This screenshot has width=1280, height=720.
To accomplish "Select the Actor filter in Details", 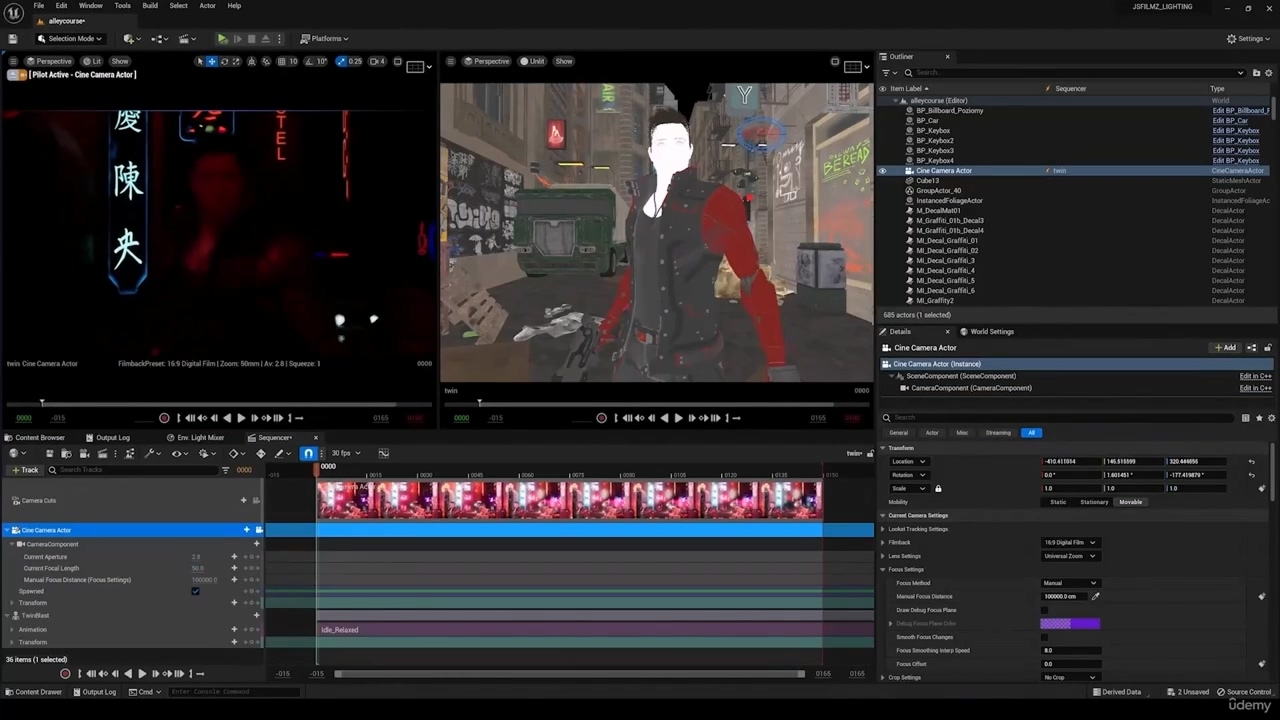I will pyautogui.click(x=932, y=433).
